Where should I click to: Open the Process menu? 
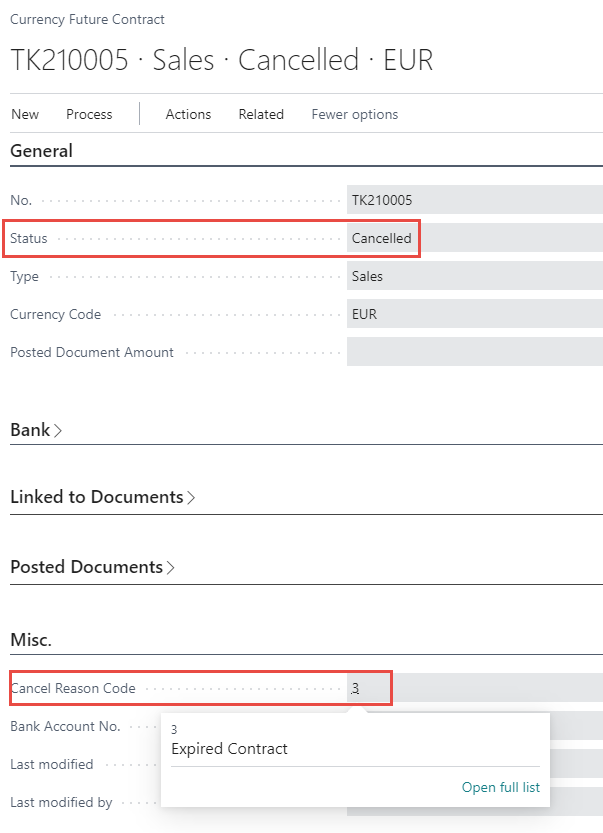89,114
